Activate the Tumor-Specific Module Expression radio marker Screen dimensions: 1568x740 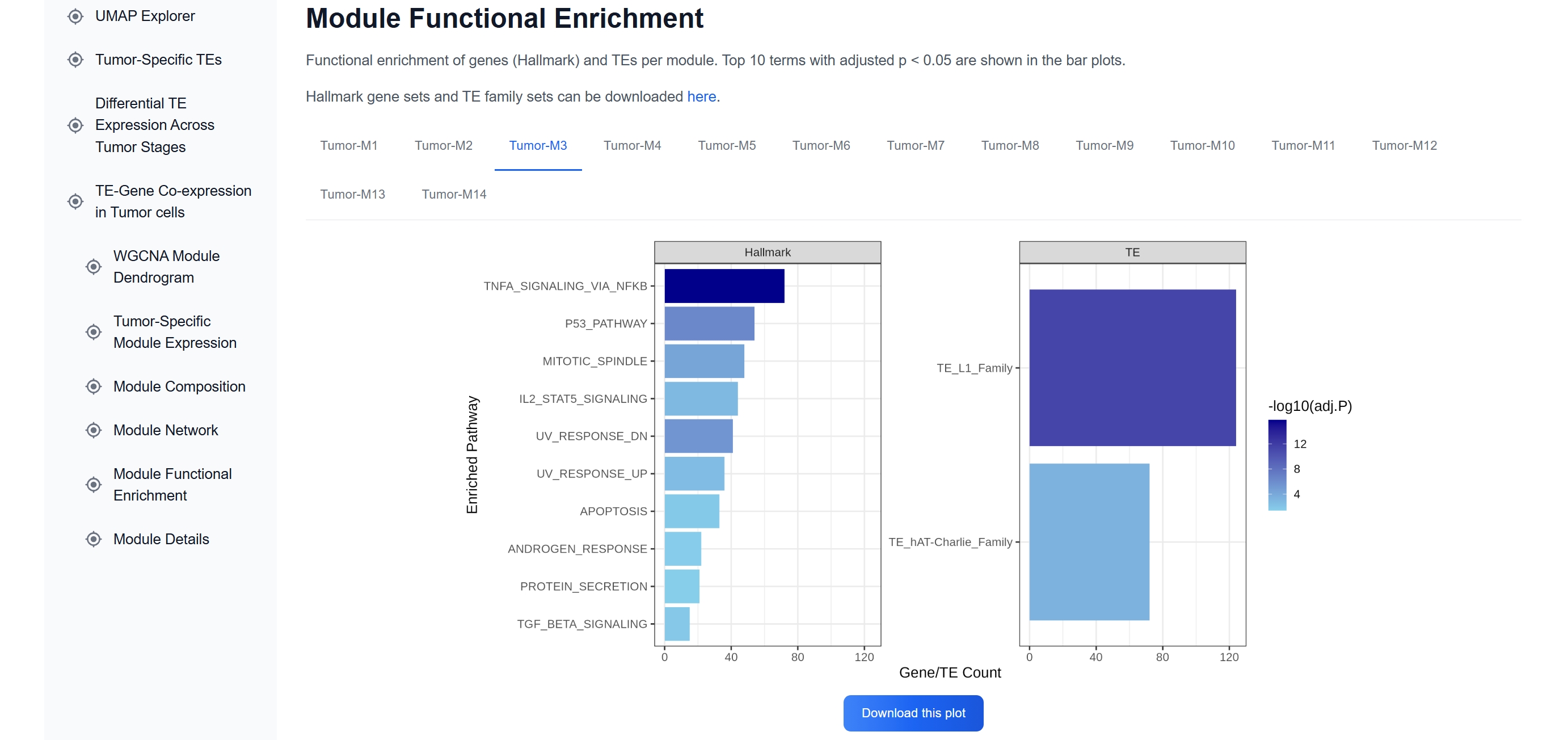[93, 332]
